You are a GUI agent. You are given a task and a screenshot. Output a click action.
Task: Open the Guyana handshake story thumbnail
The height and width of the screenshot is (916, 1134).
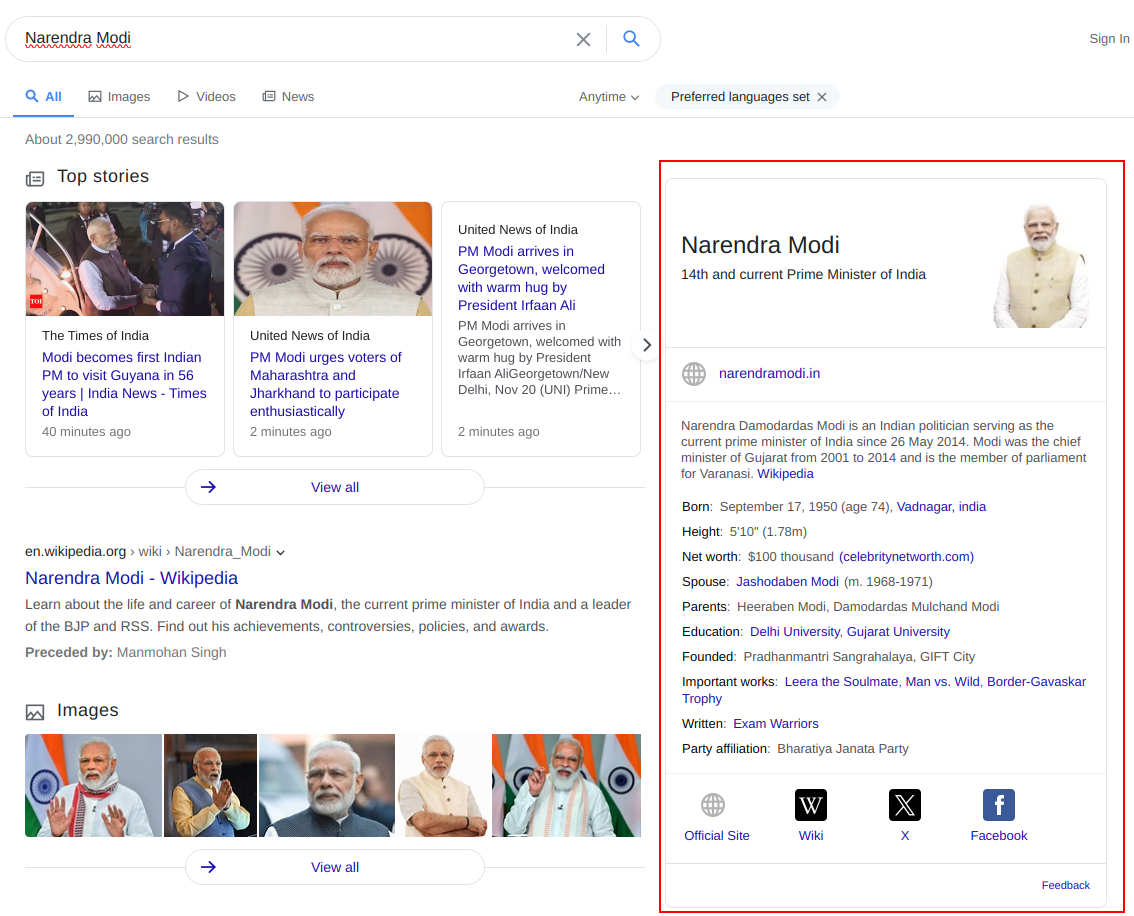coord(125,259)
